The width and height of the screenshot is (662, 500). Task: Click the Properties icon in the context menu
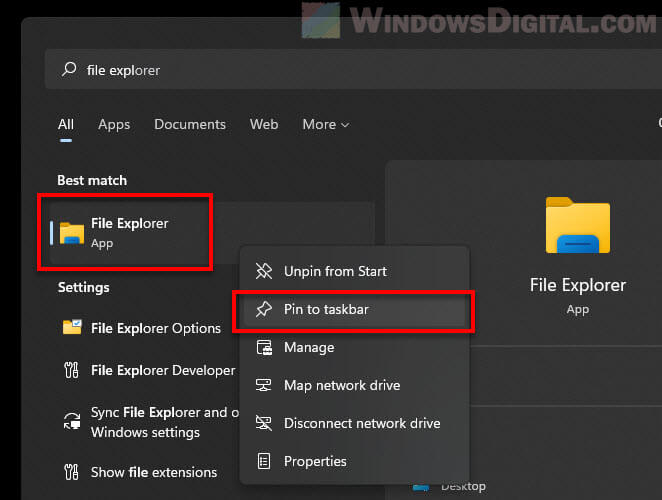tap(264, 461)
